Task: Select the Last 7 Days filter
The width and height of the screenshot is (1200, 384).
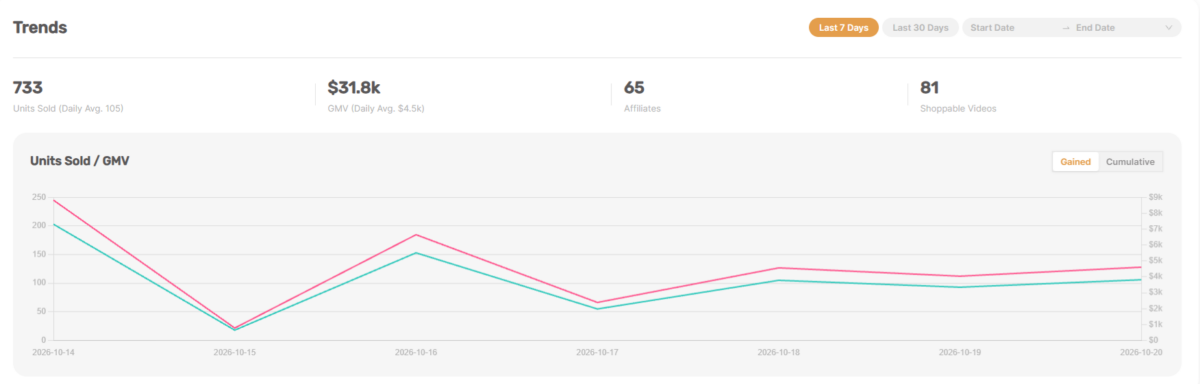Action: tap(843, 28)
